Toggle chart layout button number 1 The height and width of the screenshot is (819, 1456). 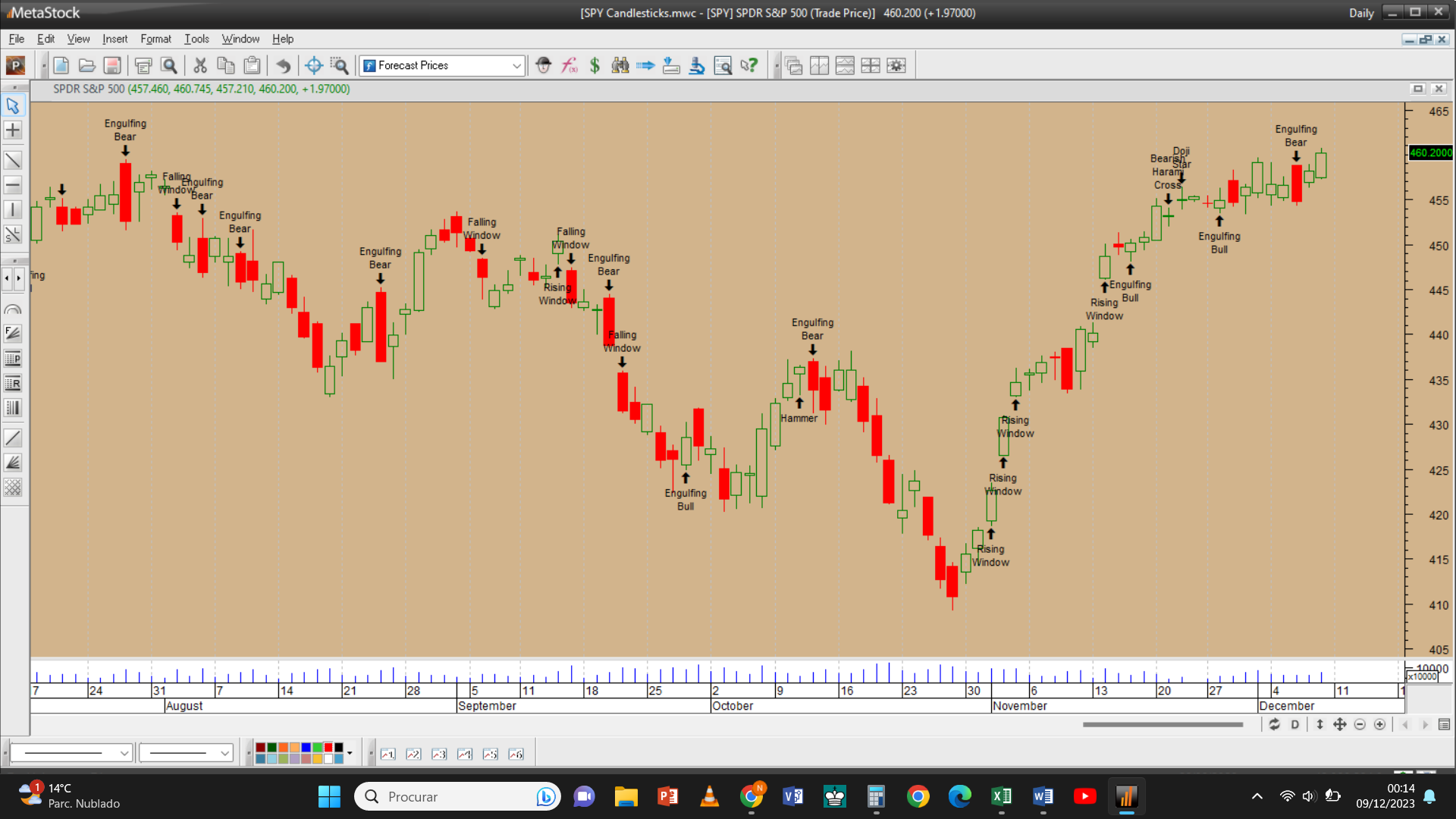[388, 754]
